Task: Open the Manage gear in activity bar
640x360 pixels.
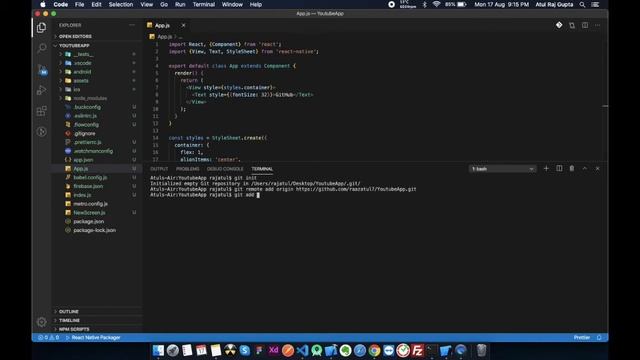Action: (41, 322)
